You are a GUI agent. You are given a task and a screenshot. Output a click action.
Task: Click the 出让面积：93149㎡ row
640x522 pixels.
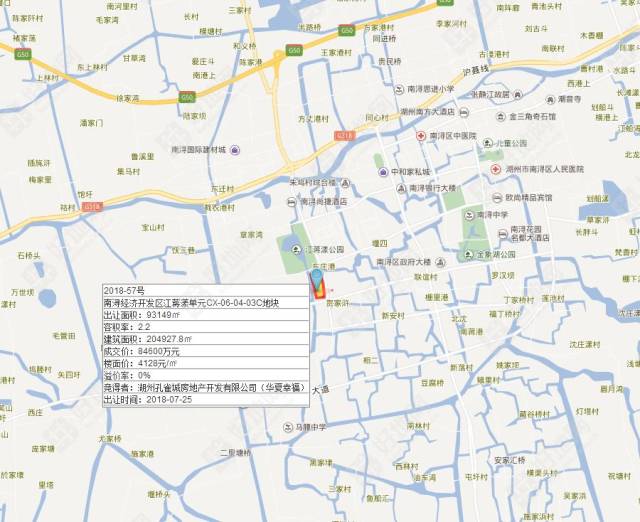(x=206, y=315)
